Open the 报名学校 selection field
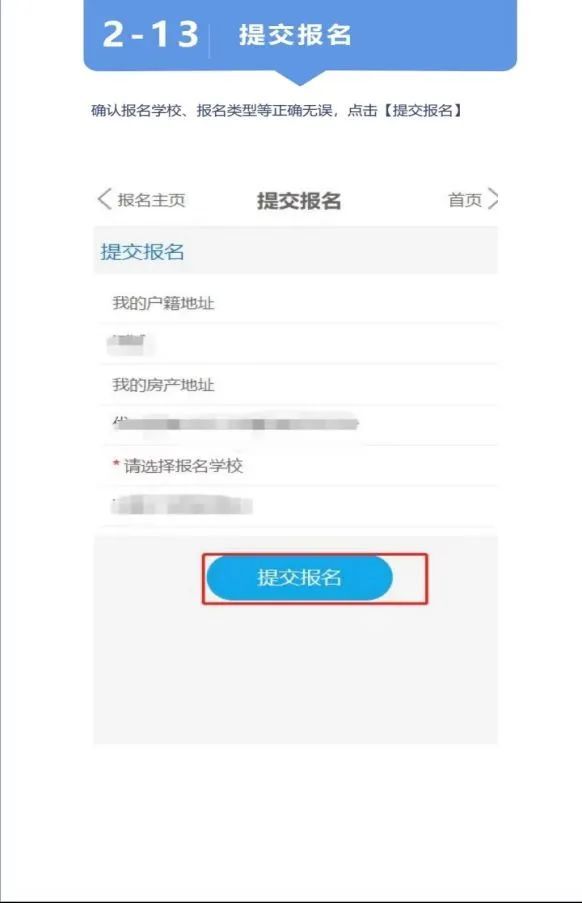 299,506
